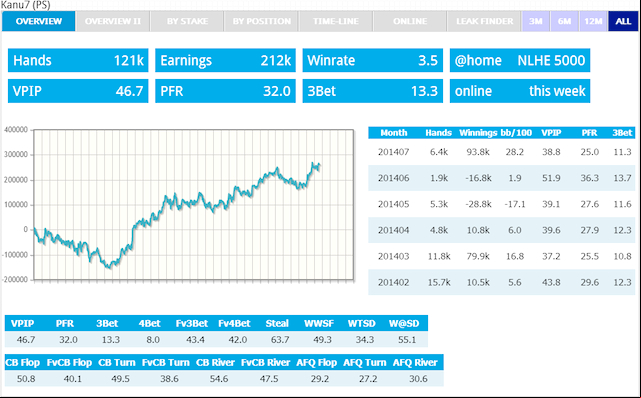Select the BY POSITION tab
Viewport: 641px width, 398px height.
pyautogui.click(x=262, y=21)
